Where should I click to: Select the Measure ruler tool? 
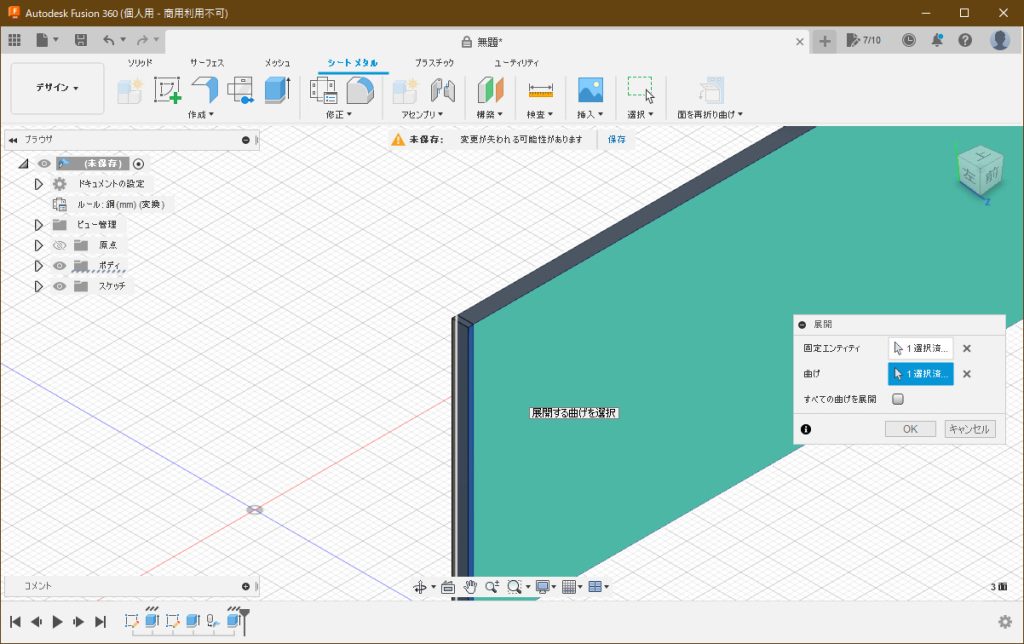tap(541, 90)
